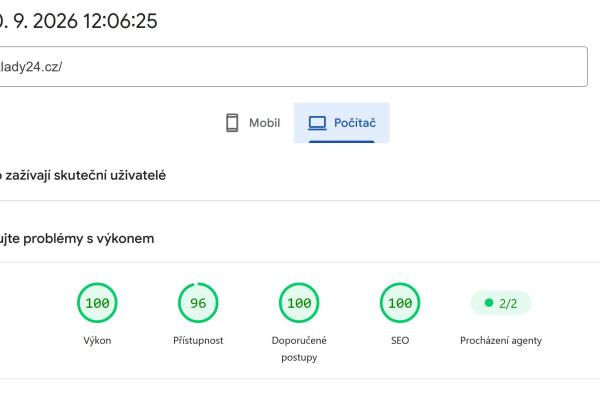Click the Výkon label

point(97,340)
